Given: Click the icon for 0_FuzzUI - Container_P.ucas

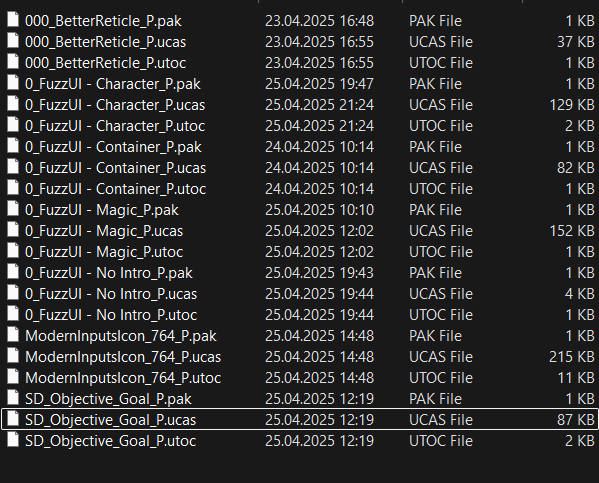Looking at the screenshot, I should click(x=13, y=167).
